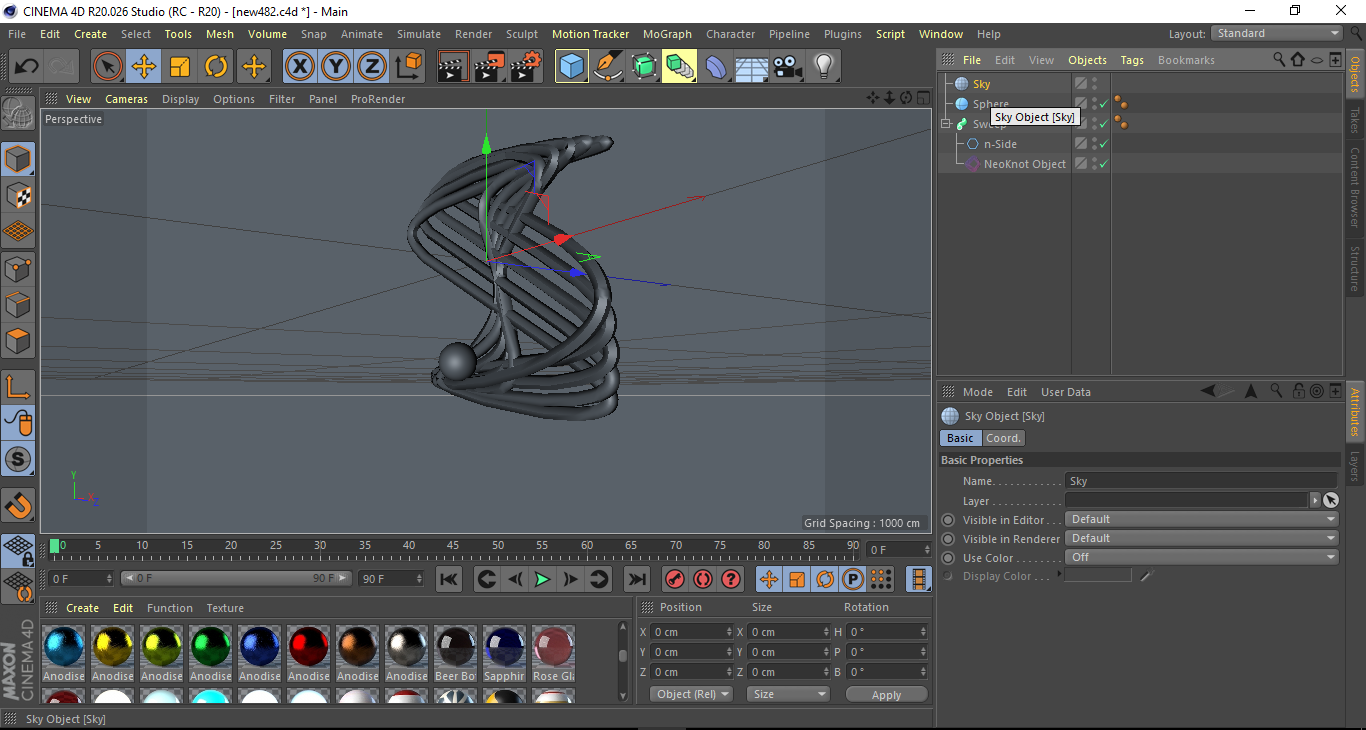Toggle the n-Side enable checkmark
1366x730 pixels.
click(x=1104, y=144)
